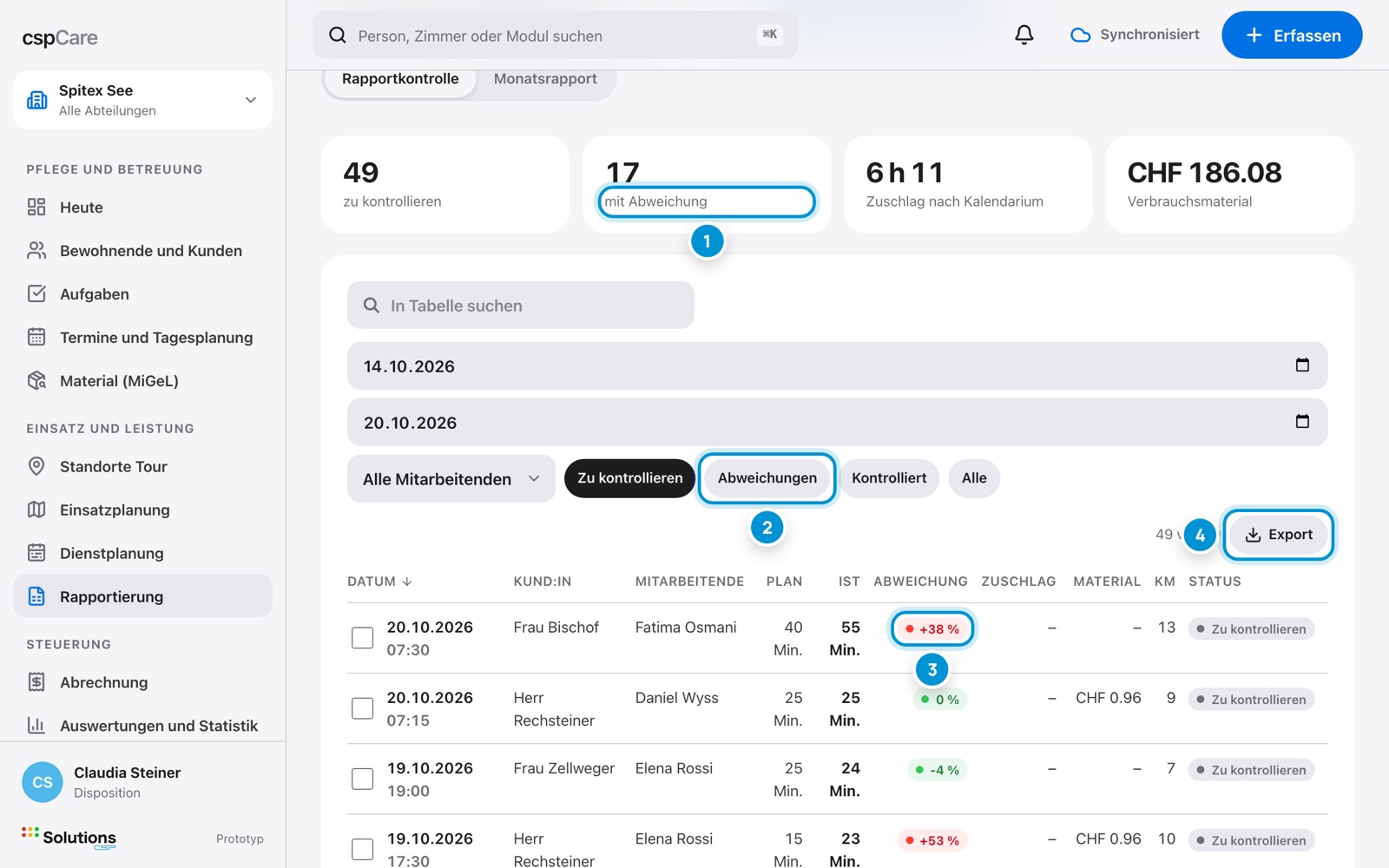Click the 49 zu kontrollieren card
Screen dimensions: 1389x868
tap(445, 185)
